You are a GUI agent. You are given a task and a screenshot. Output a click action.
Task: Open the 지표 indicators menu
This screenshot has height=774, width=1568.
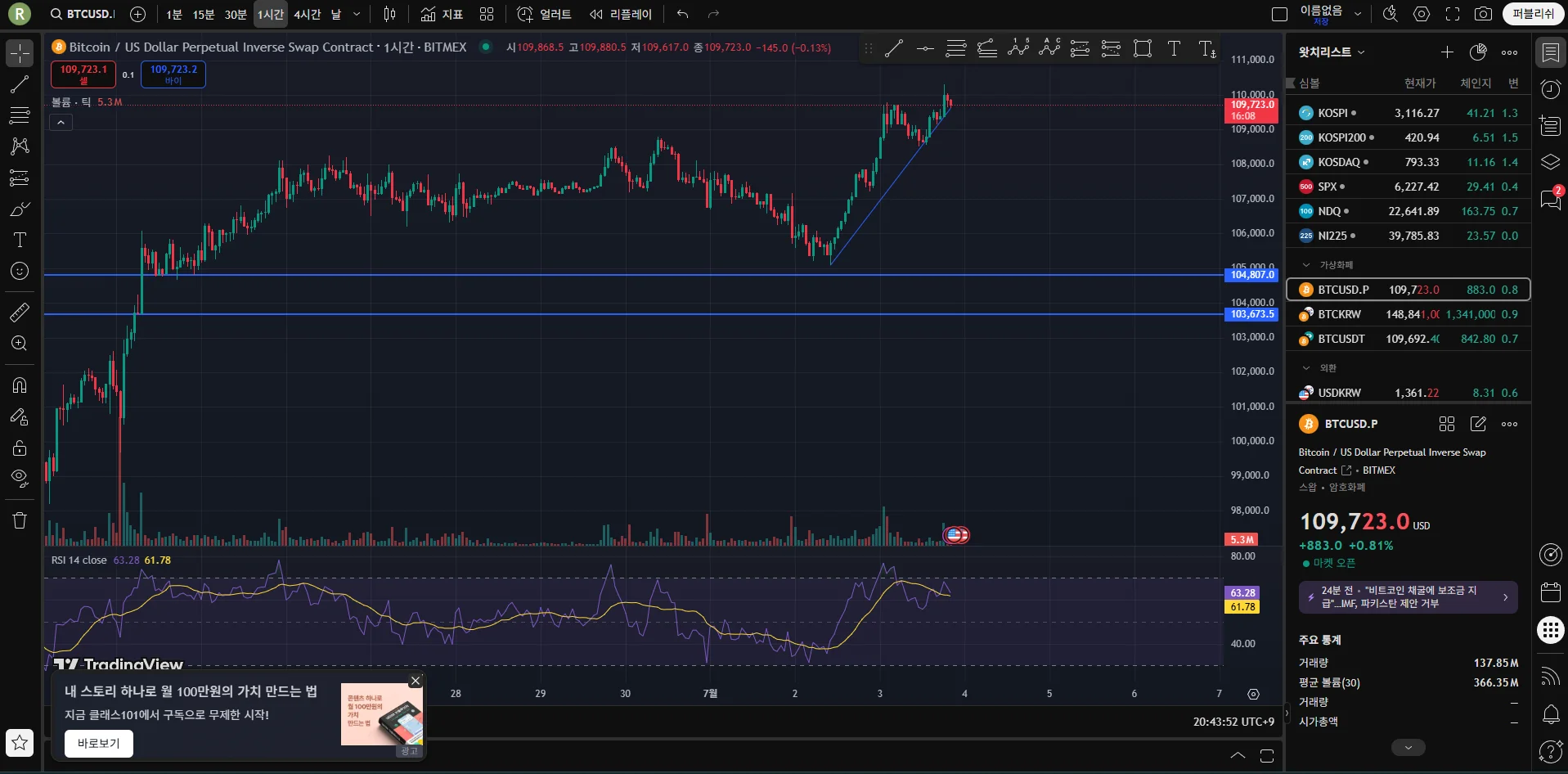(x=442, y=14)
